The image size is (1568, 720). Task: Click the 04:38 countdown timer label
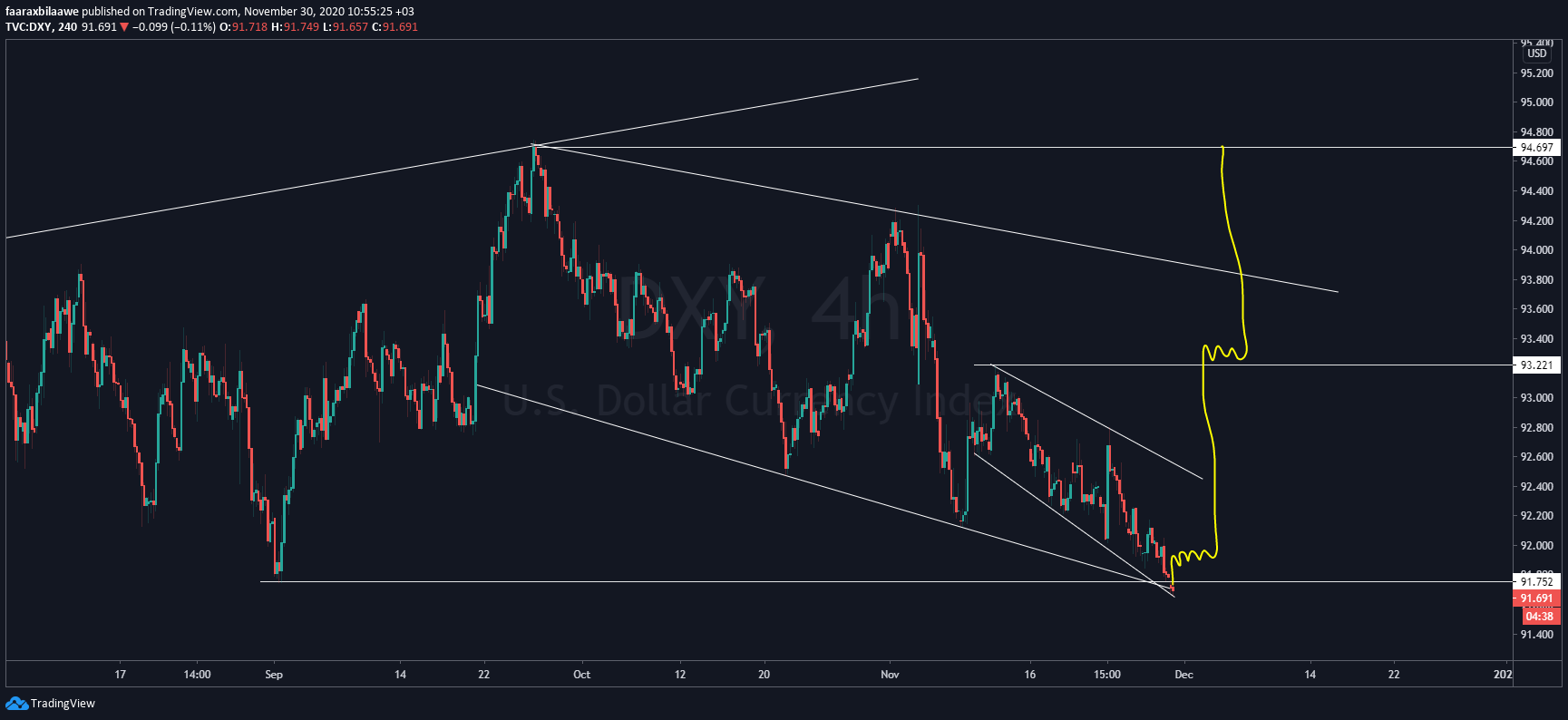coord(1539,617)
